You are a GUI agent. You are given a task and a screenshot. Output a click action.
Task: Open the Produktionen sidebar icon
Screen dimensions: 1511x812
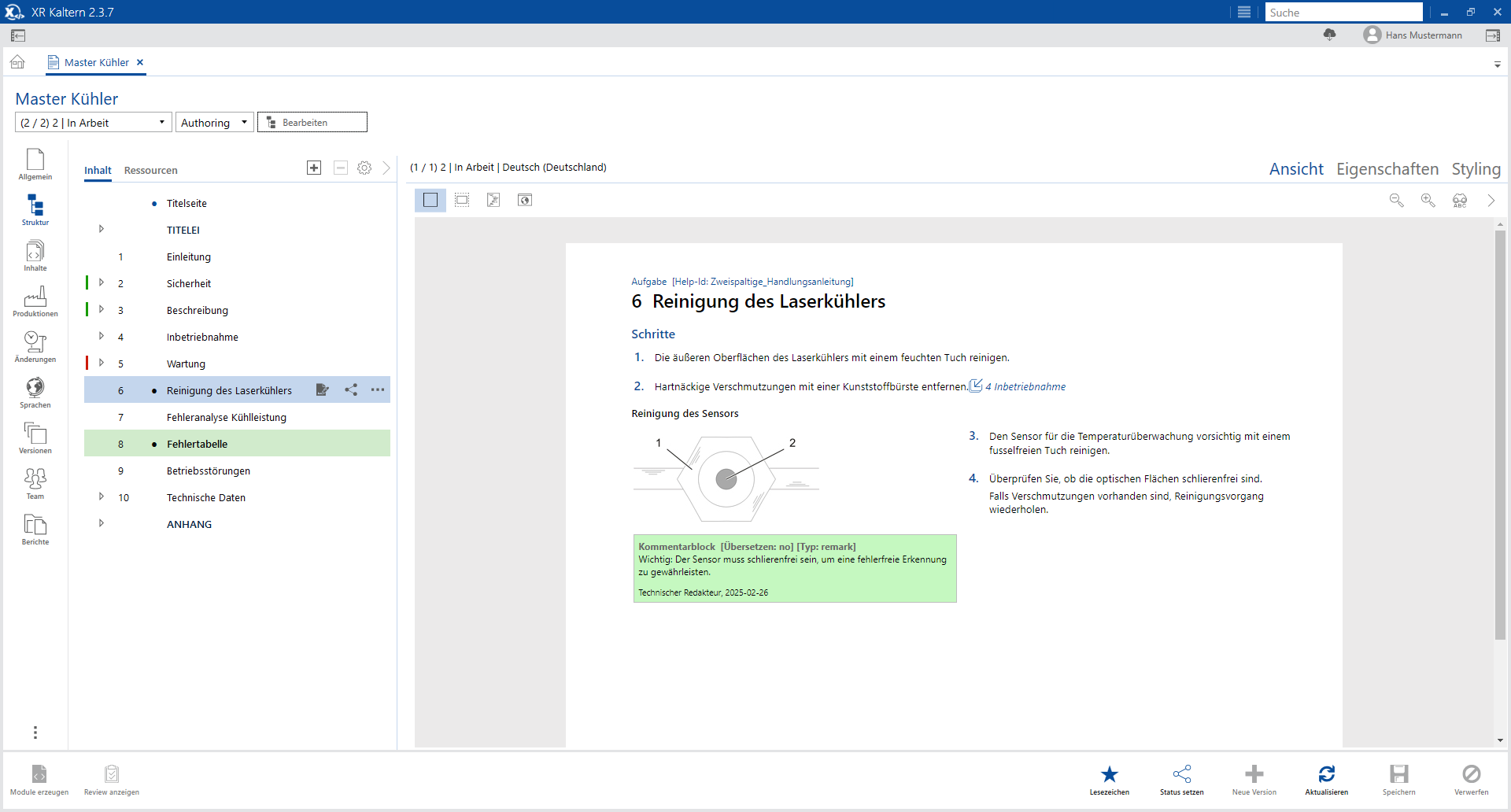click(35, 301)
